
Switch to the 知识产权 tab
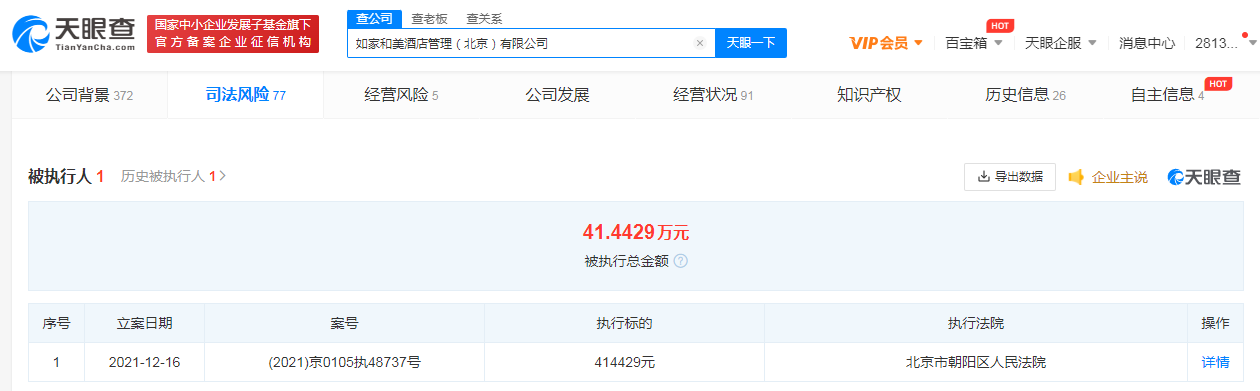[869, 95]
